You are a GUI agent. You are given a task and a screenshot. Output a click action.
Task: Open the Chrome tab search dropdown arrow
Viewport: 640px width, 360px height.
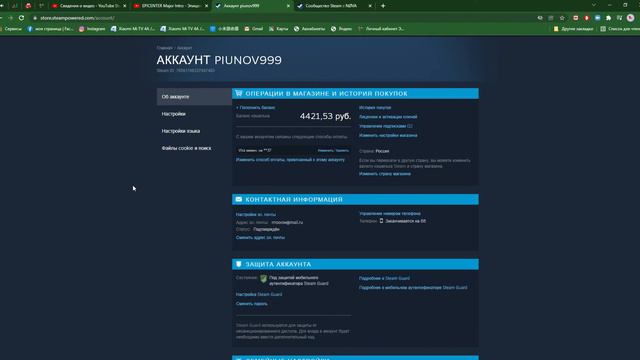(x=594, y=5)
